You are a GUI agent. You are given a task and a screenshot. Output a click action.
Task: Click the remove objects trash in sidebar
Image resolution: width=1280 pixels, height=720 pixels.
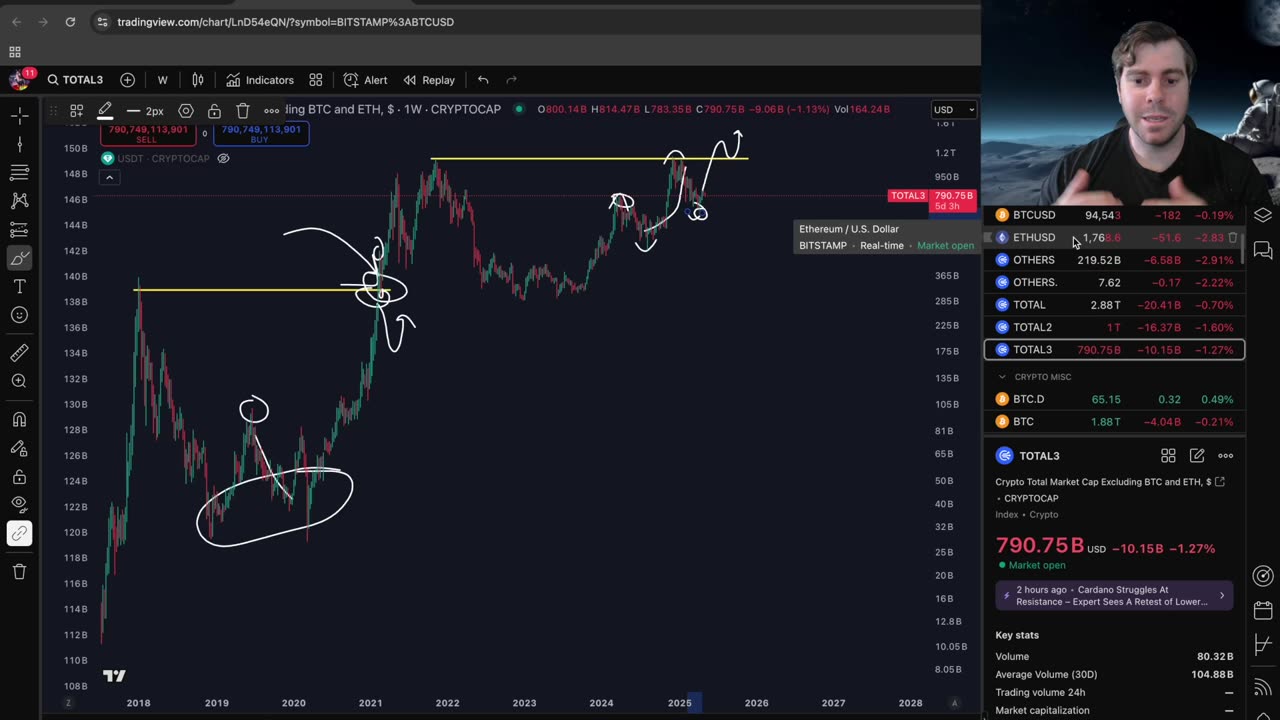tap(19, 571)
